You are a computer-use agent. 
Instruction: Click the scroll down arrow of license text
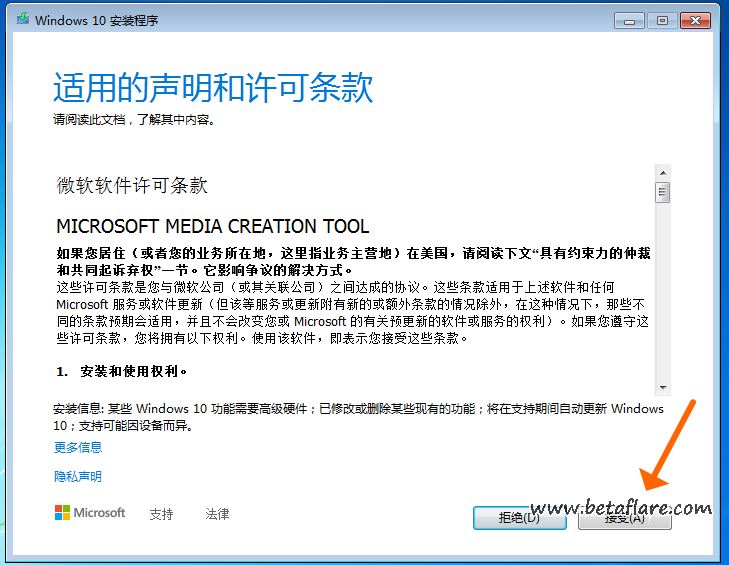(x=662, y=387)
